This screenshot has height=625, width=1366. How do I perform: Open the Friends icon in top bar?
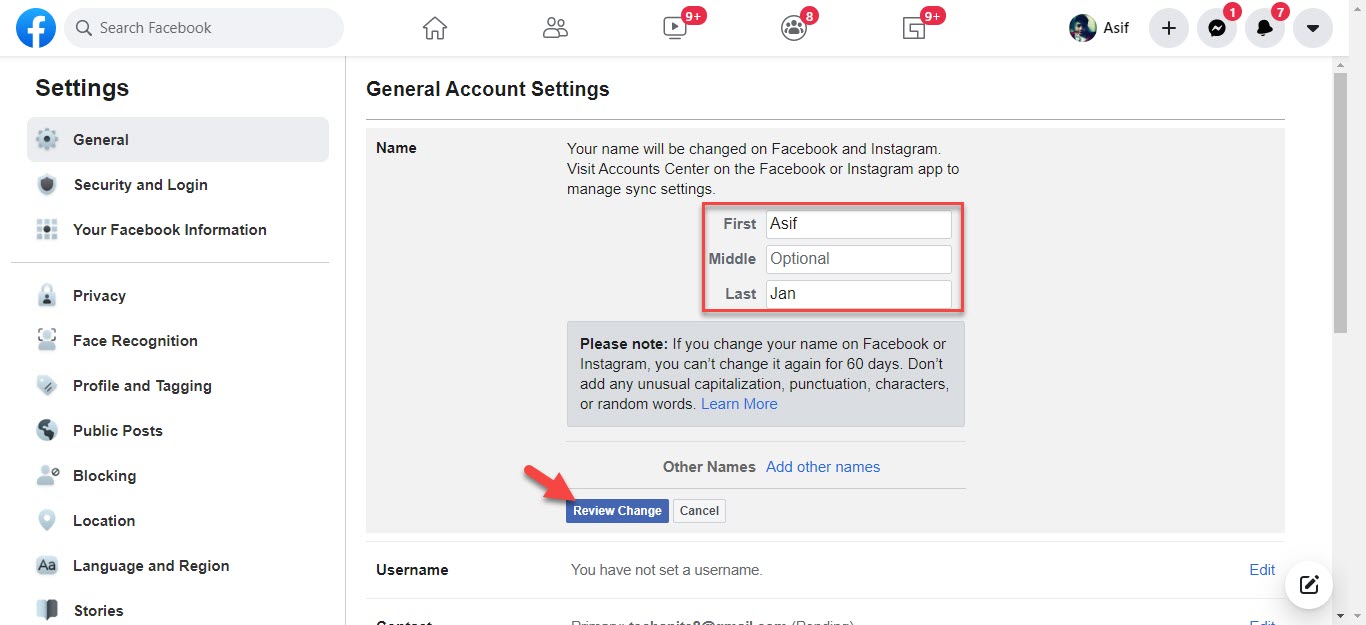[555, 28]
